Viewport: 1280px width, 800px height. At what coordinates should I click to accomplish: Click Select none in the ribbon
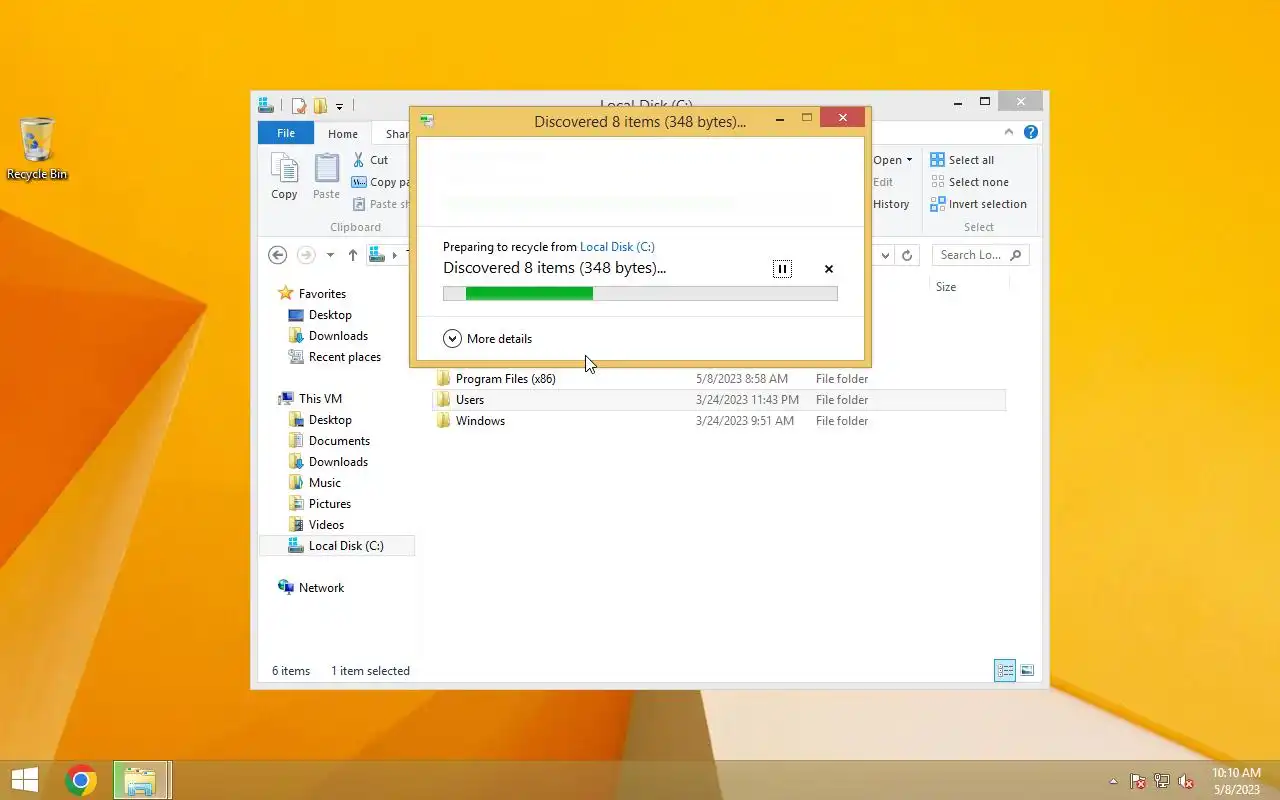pyautogui.click(x=969, y=182)
